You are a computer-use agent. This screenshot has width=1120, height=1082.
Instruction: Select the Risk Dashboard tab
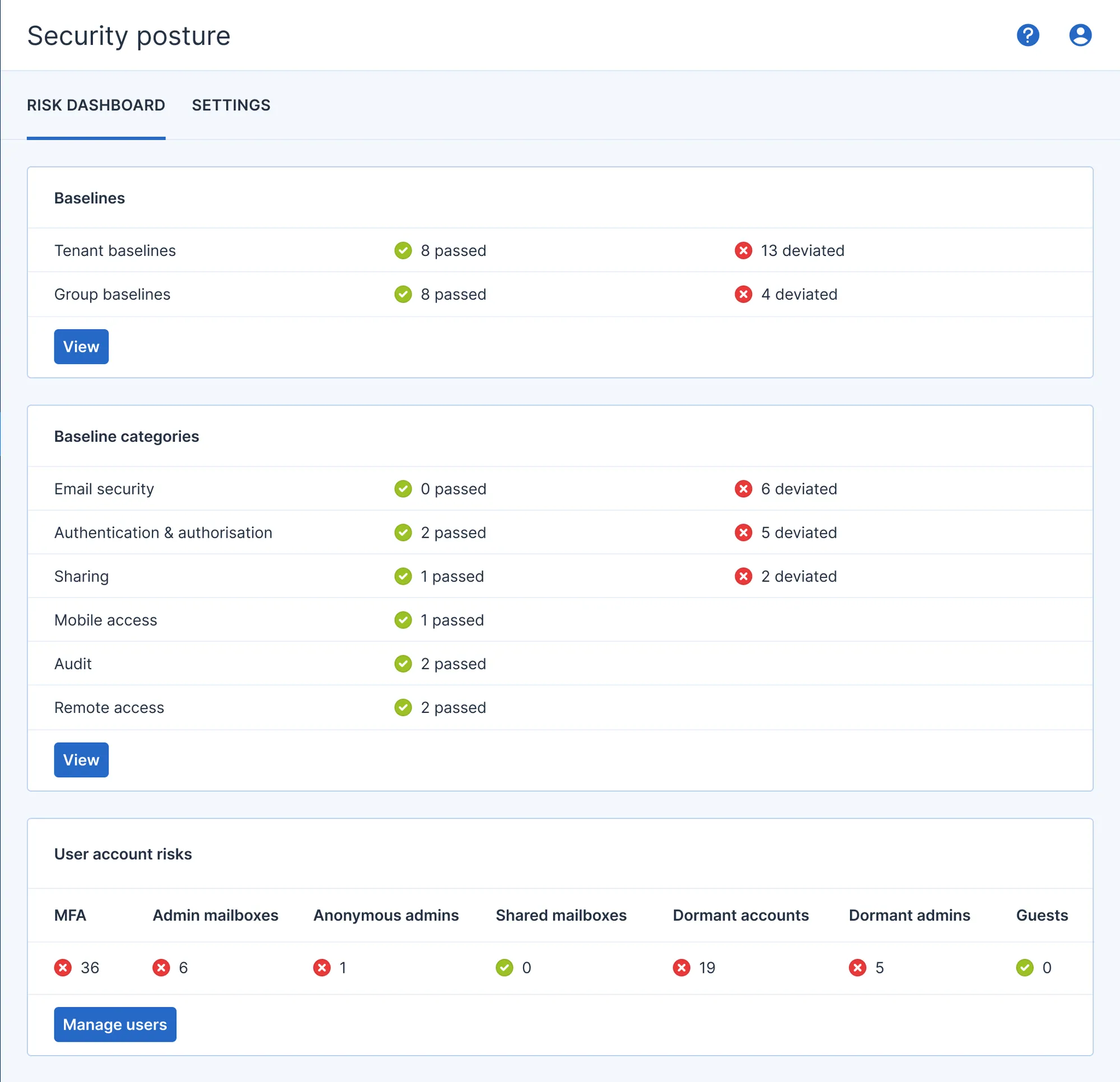tap(96, 105)
